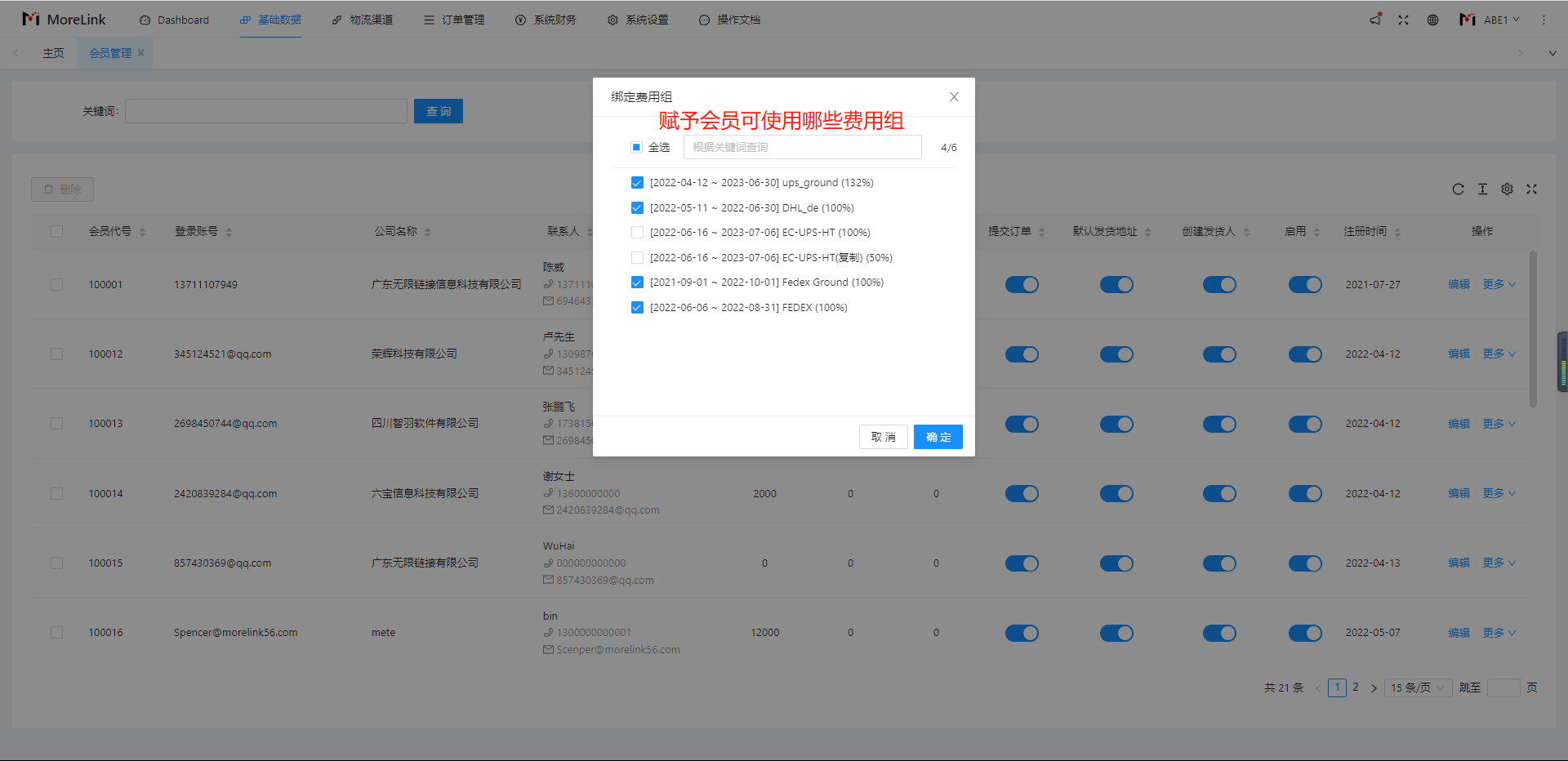1568x761 pixels.
Task: Open the column settings gear icon
Action: click(x=1507, y=189)
